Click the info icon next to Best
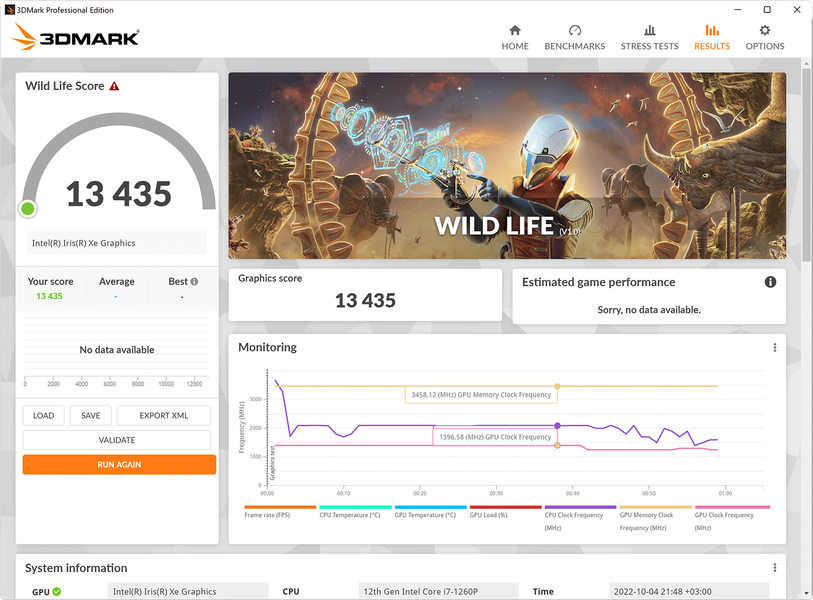Image resolution: width=813 pixels, height=600 pixels. click(194, 282)
